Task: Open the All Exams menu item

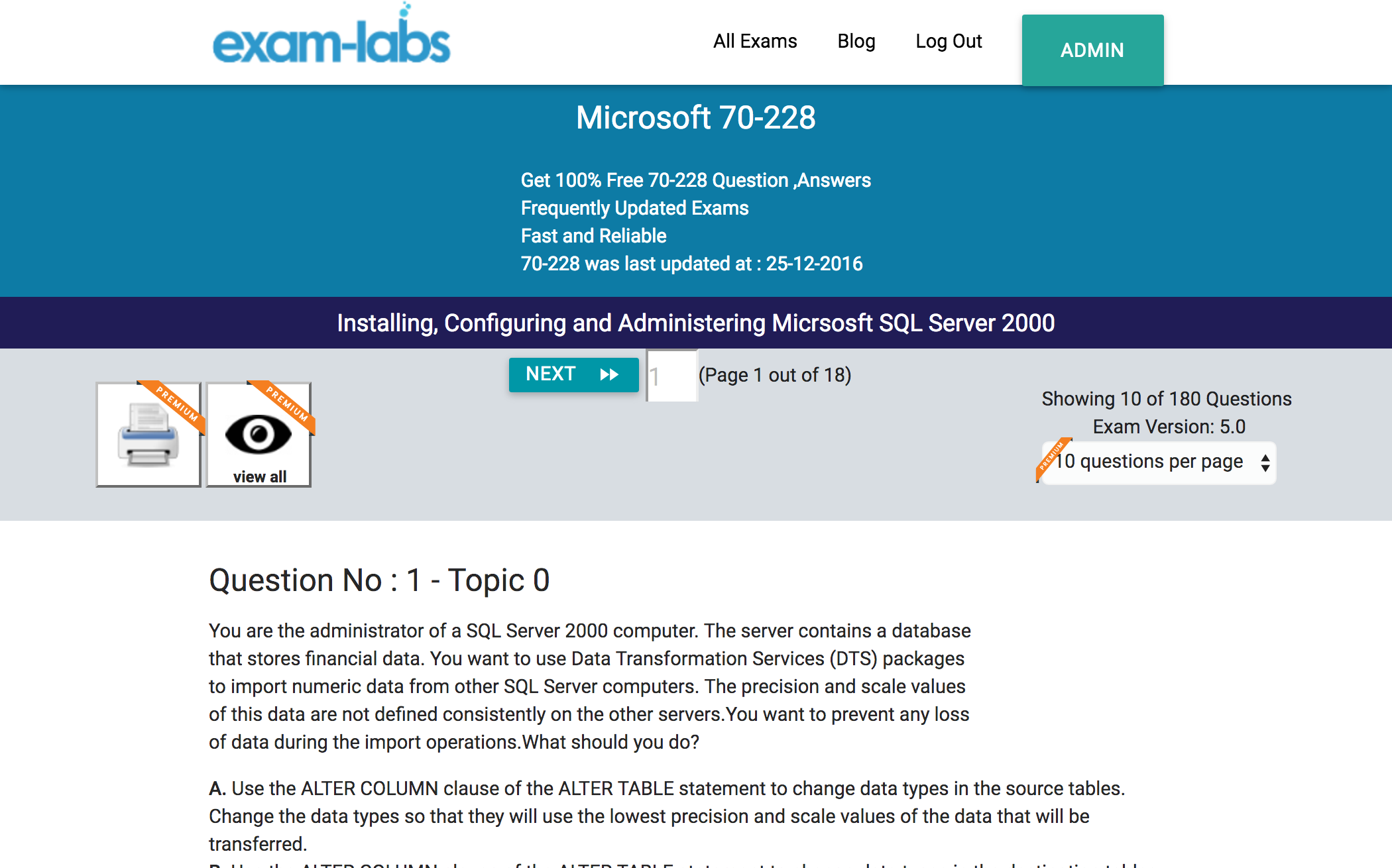Action: pos(755,41)
